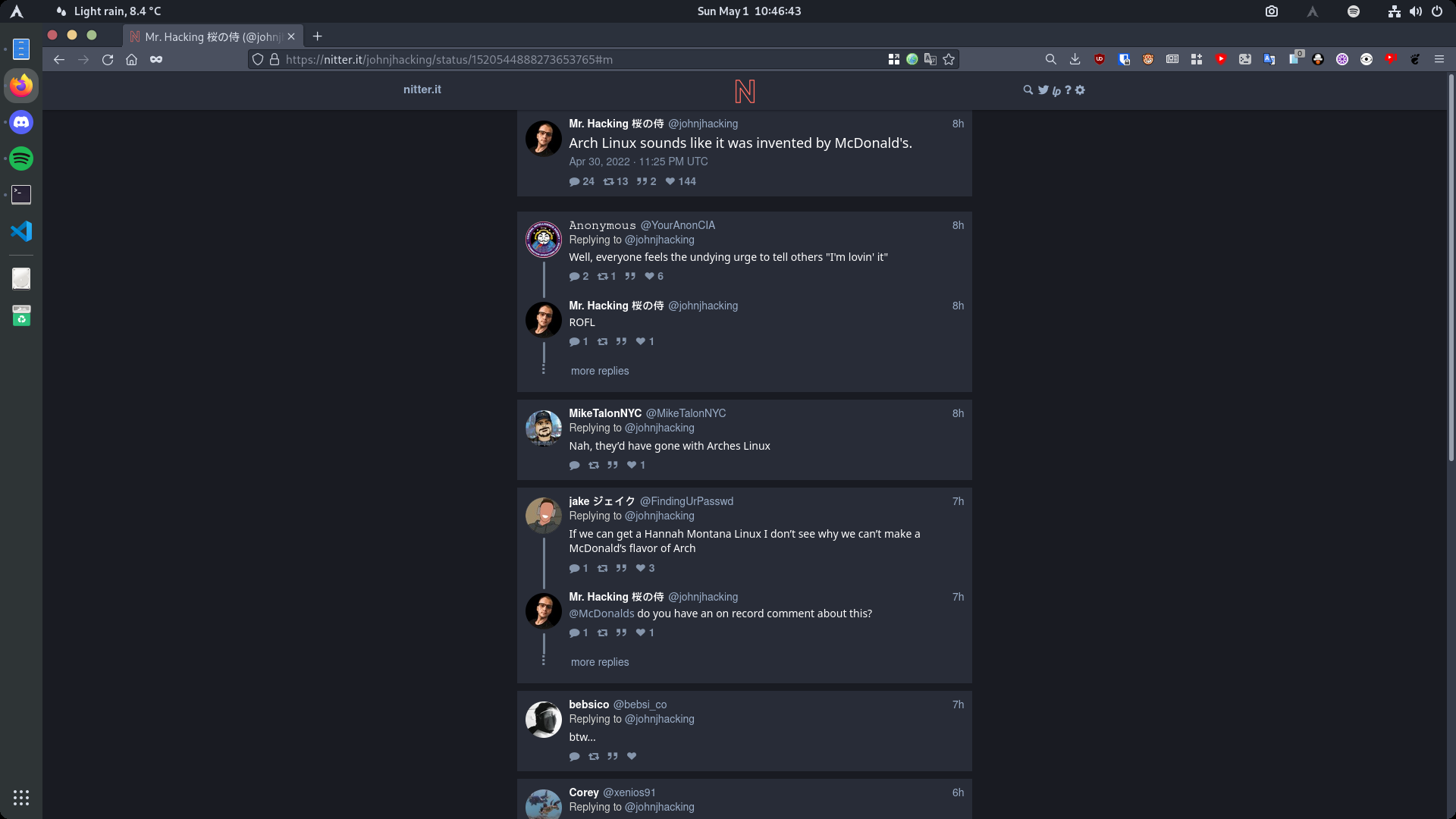Expand more replies under @McDonalds reply

coord(599,662)
